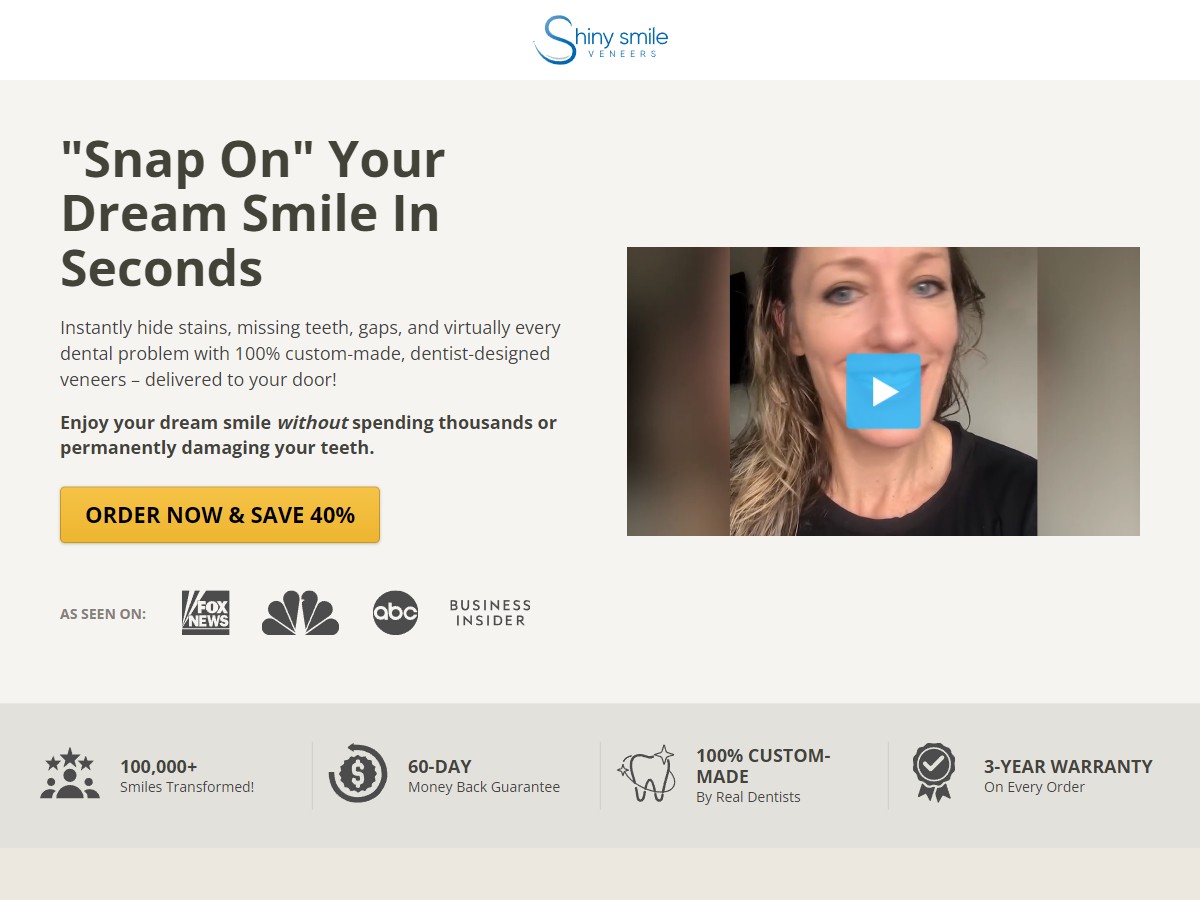Click the money-back dollar icon
Image resolution: width=1200 pixels, height=900 pixels.
pos(358,773)
